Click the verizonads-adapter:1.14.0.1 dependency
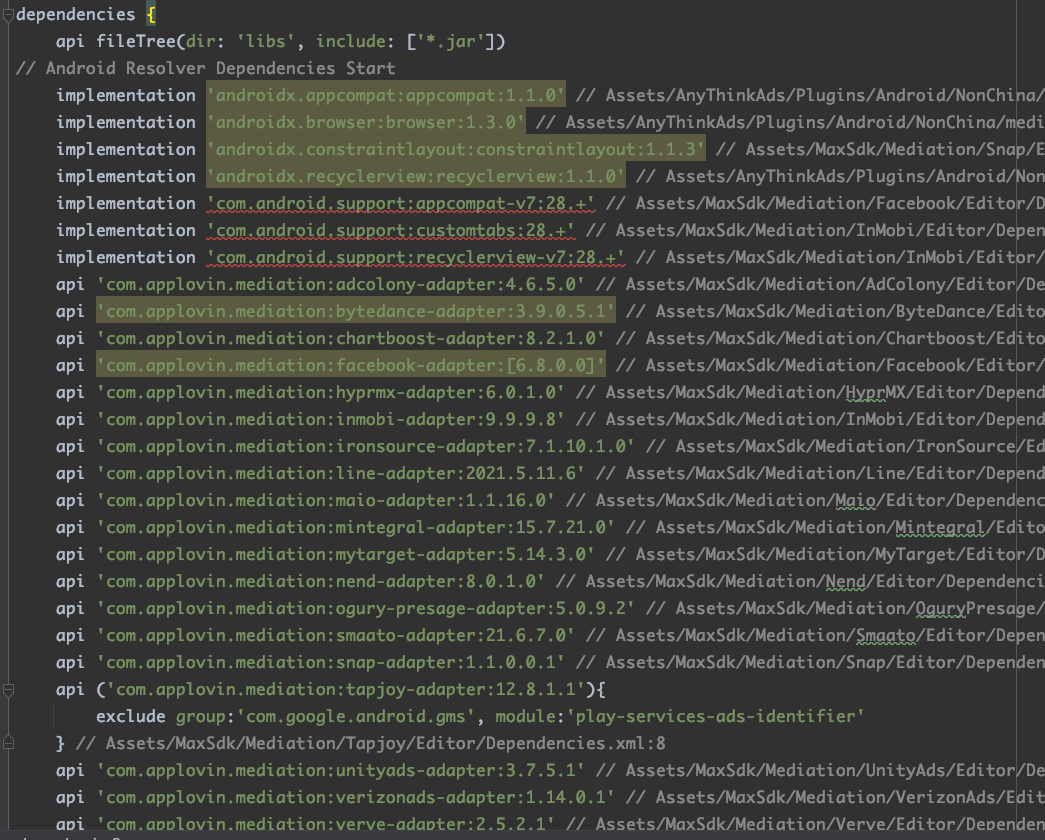Screen dimensions: 1045x840 pyautogui.click(x=356, y=797)
